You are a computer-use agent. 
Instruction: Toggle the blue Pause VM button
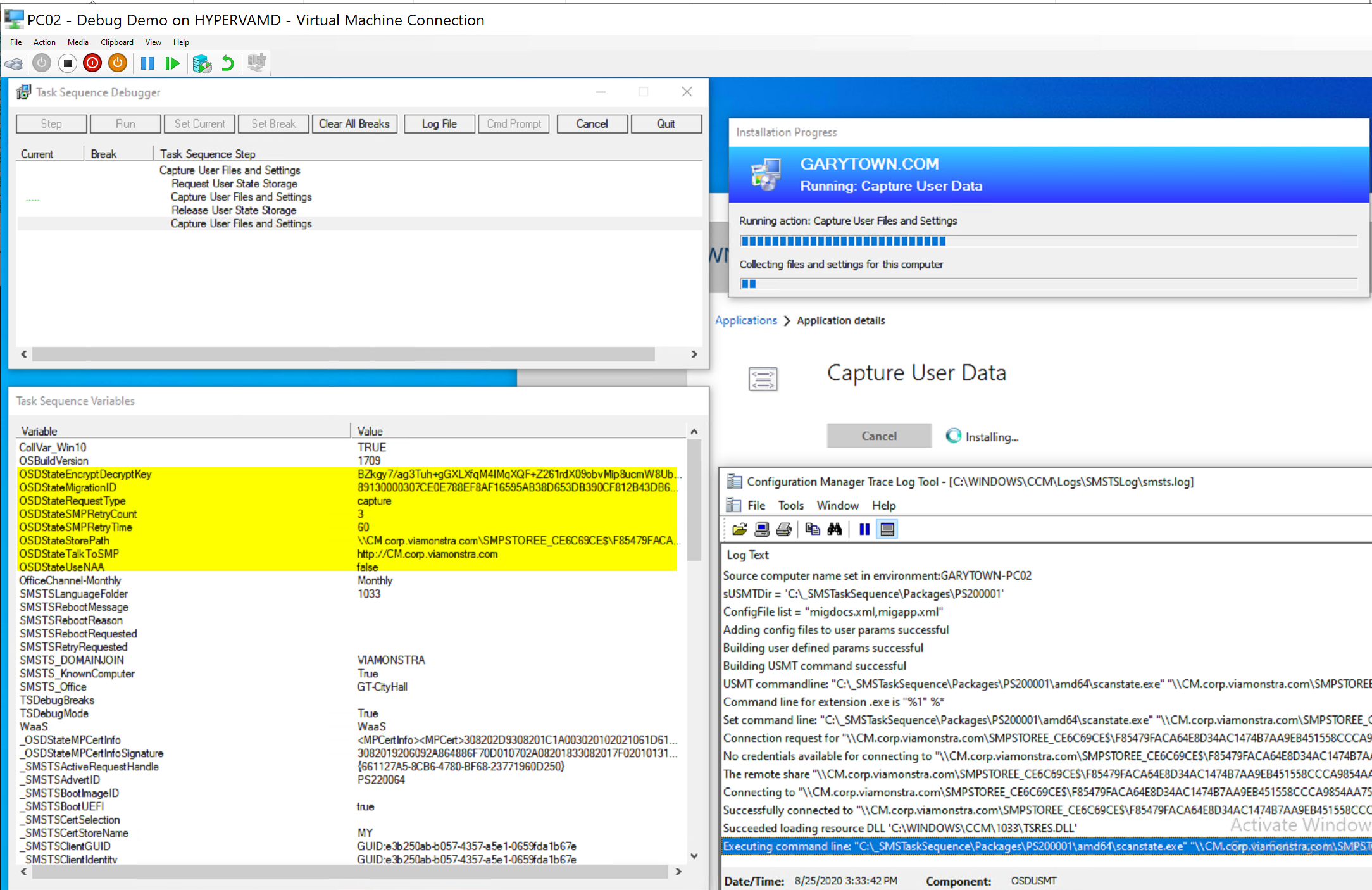(147, 63)
